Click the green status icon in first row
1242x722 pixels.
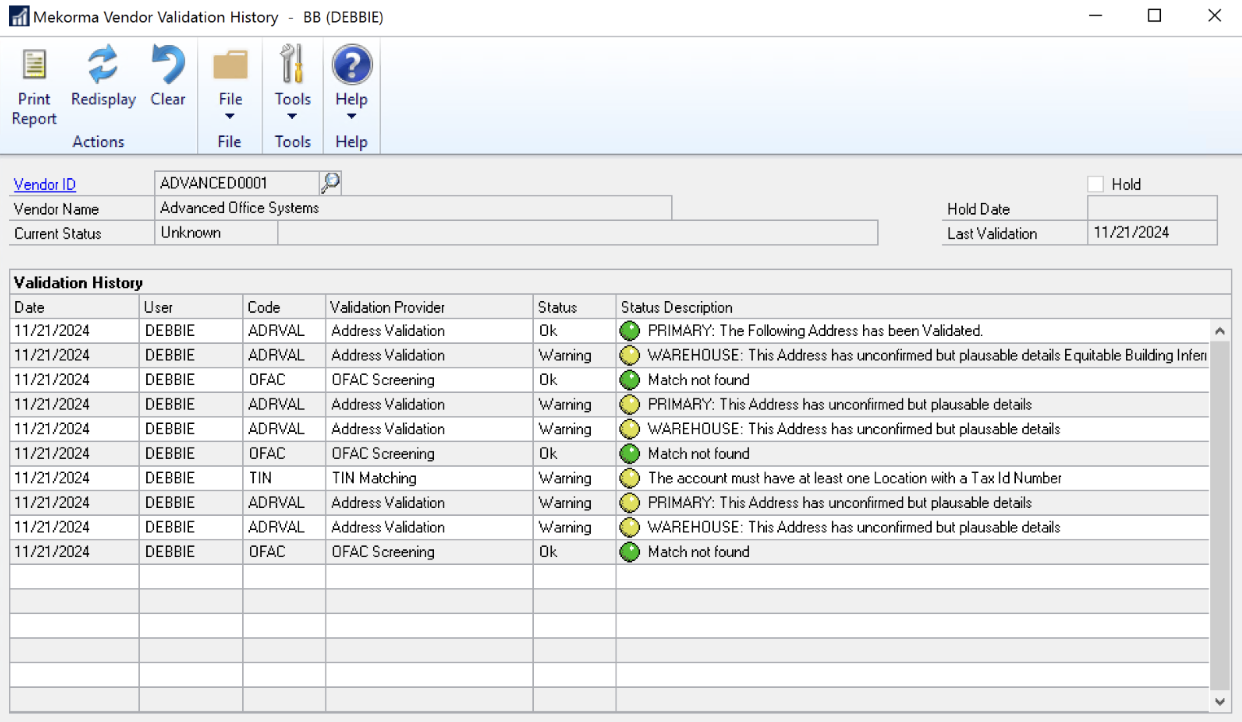pyautogui.click(x=630, y=331)
